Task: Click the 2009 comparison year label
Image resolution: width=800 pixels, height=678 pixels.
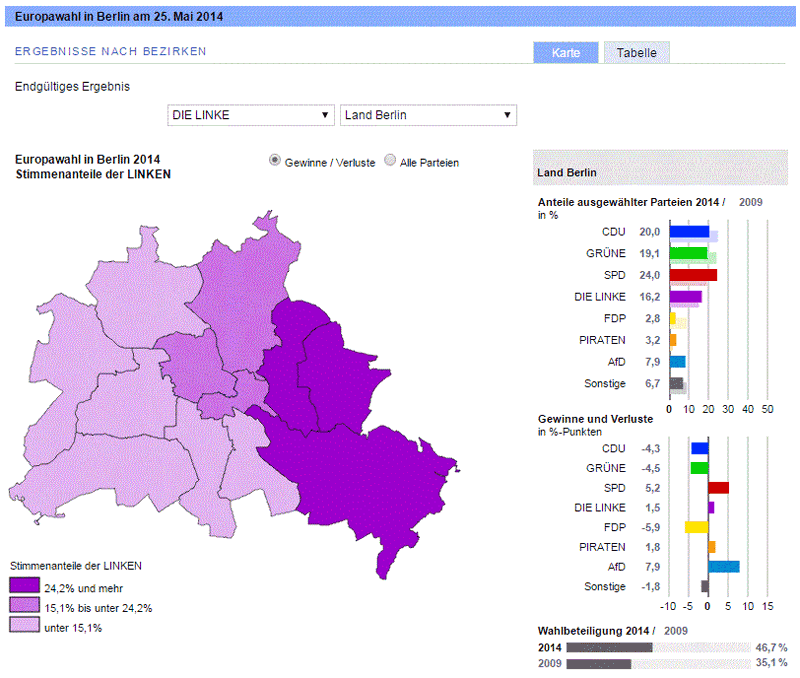Action: (x=750, y=202)
